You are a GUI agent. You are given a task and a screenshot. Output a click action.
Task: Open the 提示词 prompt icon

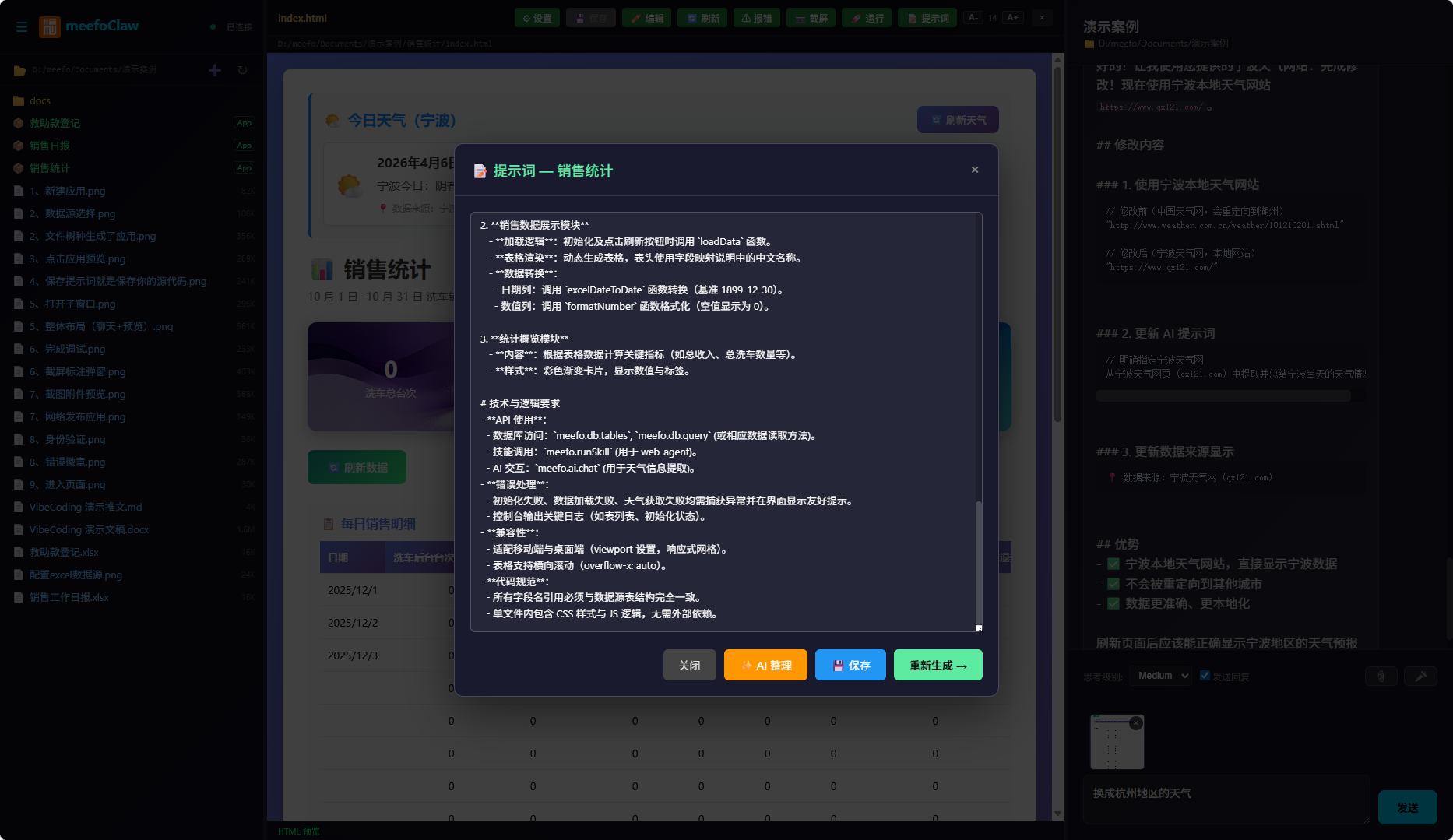point(927,17)
